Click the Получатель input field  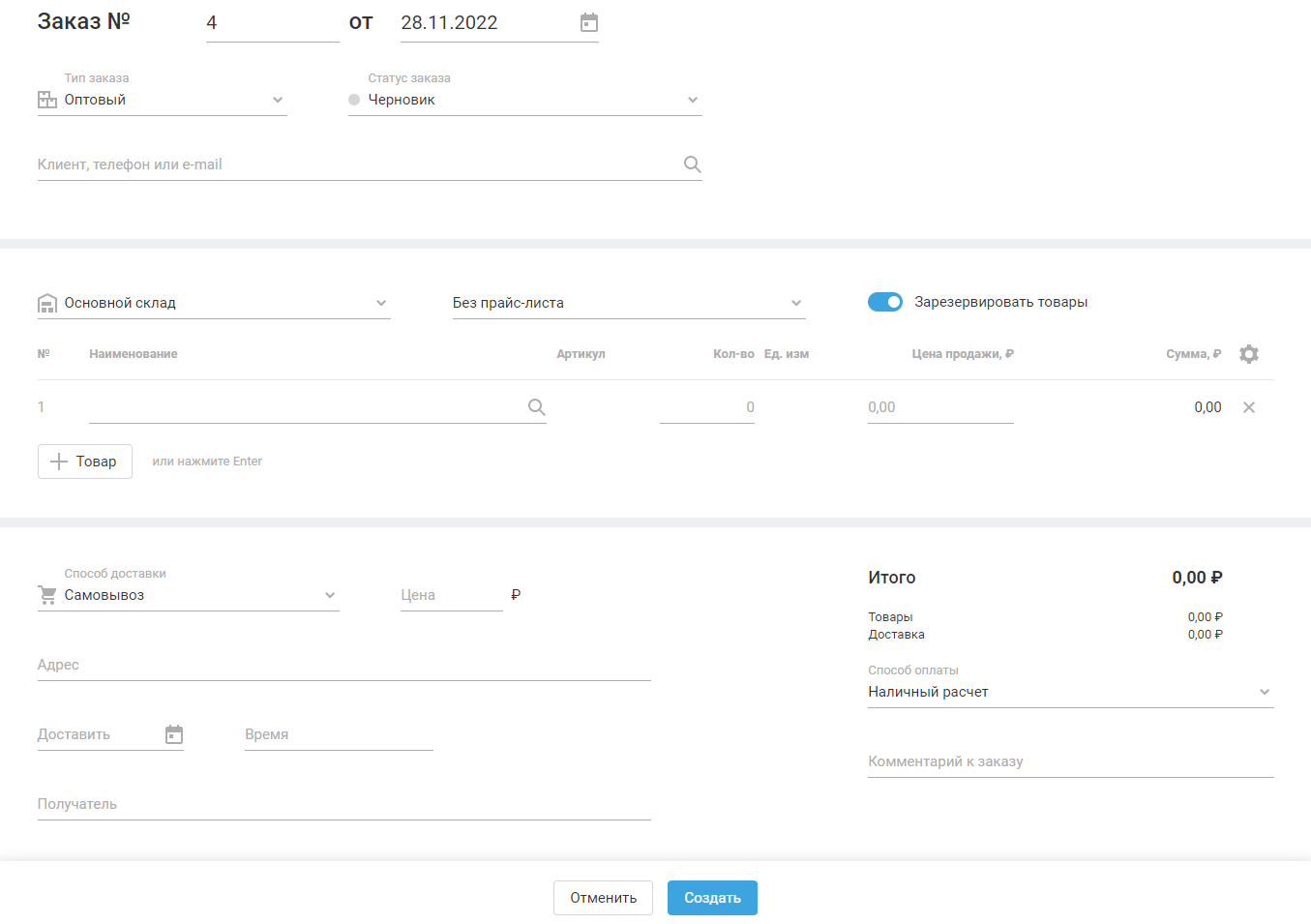344,804
